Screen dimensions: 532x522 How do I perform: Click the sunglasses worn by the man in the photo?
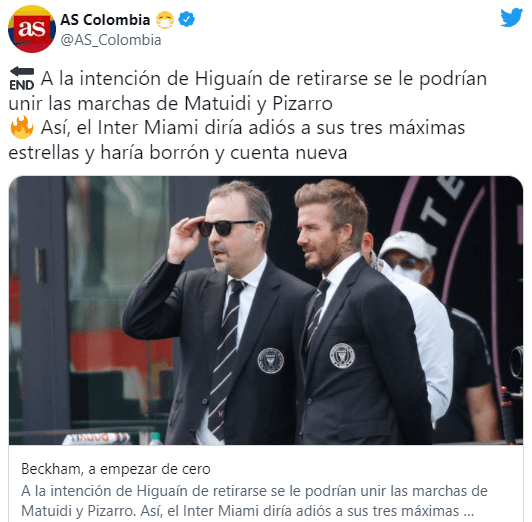point(225,228)
